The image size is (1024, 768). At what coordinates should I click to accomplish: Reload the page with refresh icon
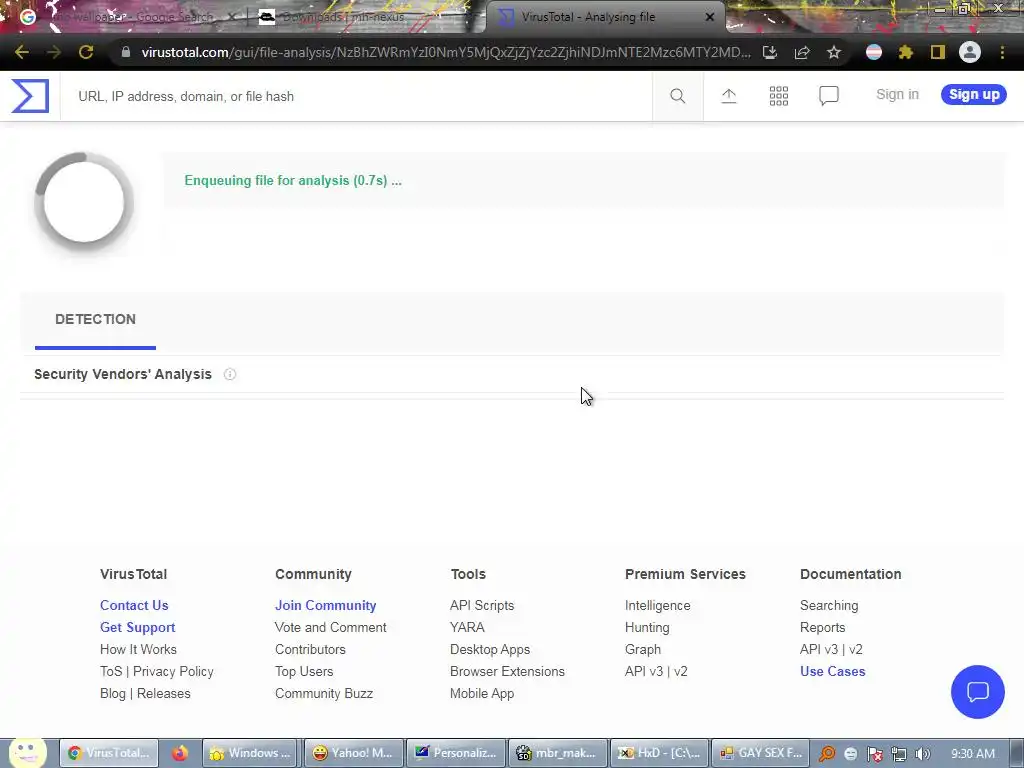(86, 52)
